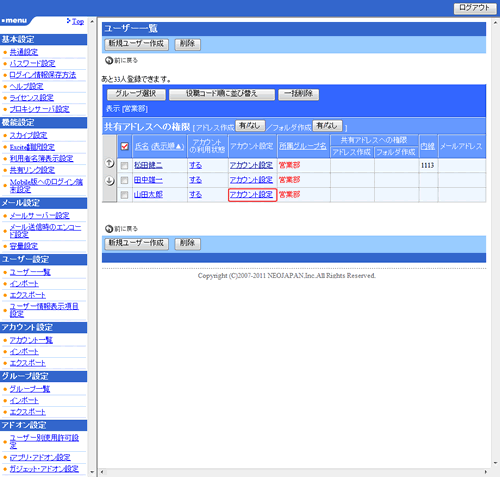Sort by 氏名 (表示順▲) column header
This screenshot has height=477, width=500.
(x=159, y=146)
